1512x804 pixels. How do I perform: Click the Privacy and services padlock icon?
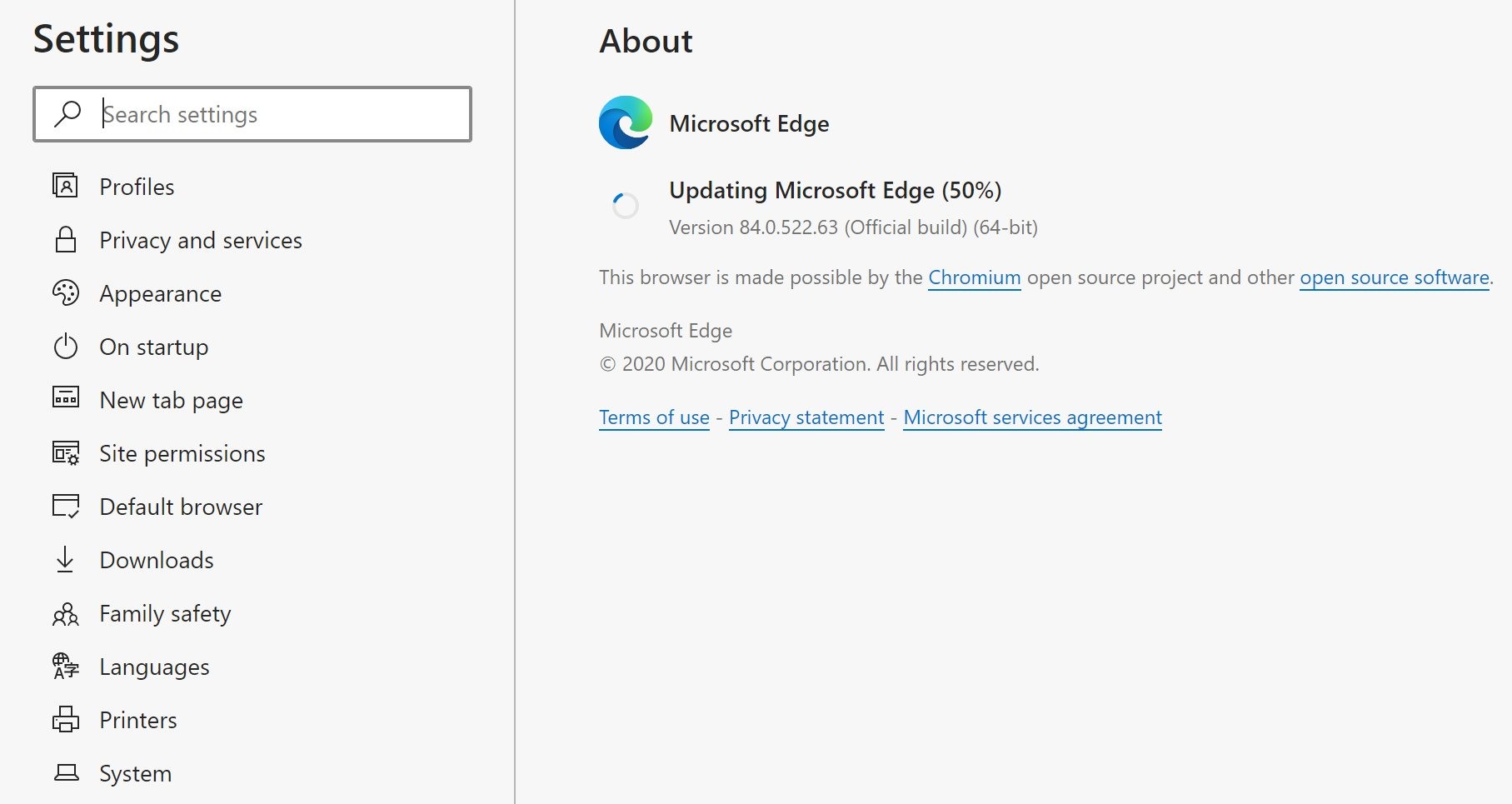[65, 239]
